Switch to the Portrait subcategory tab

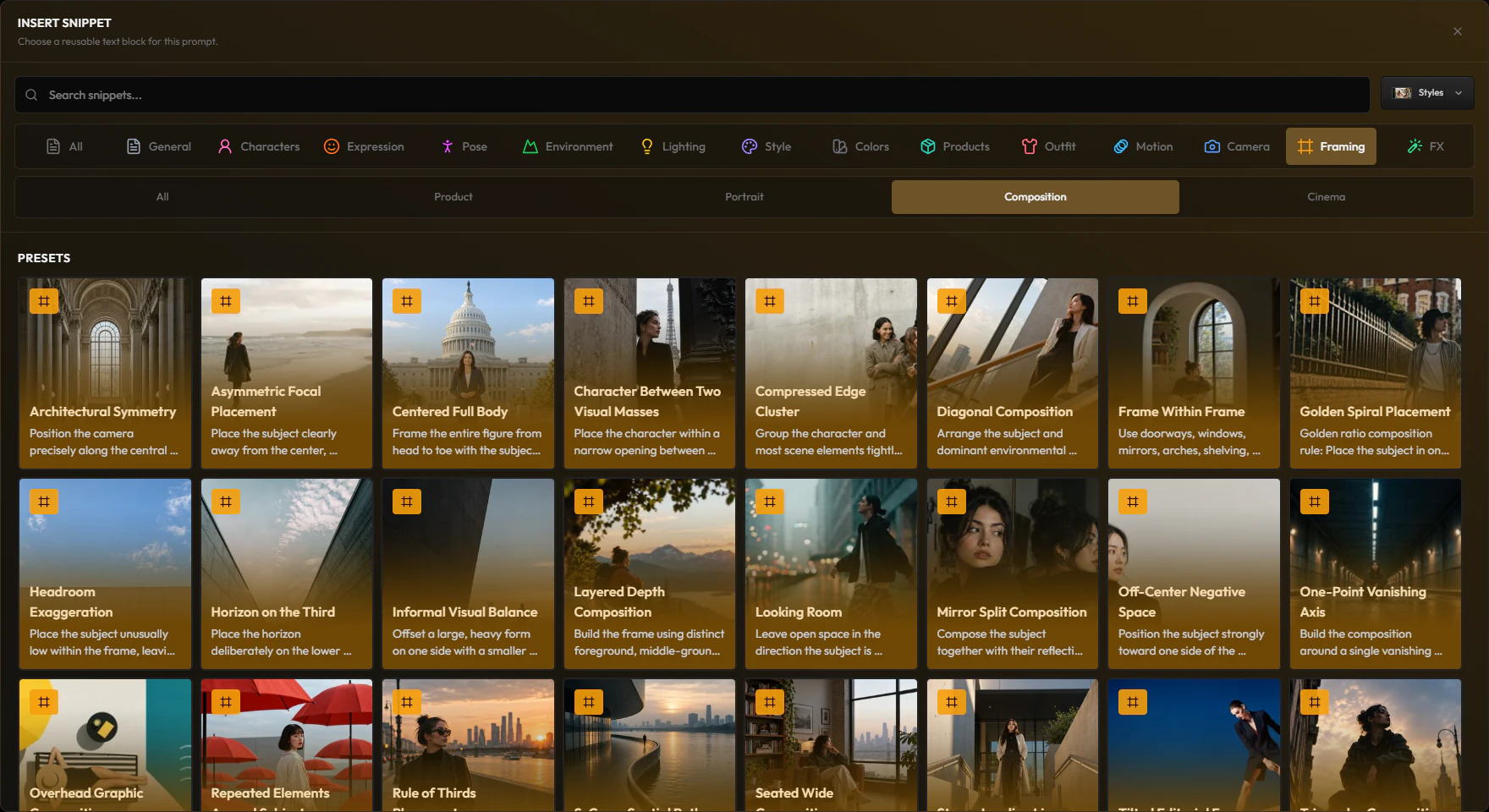744,197
